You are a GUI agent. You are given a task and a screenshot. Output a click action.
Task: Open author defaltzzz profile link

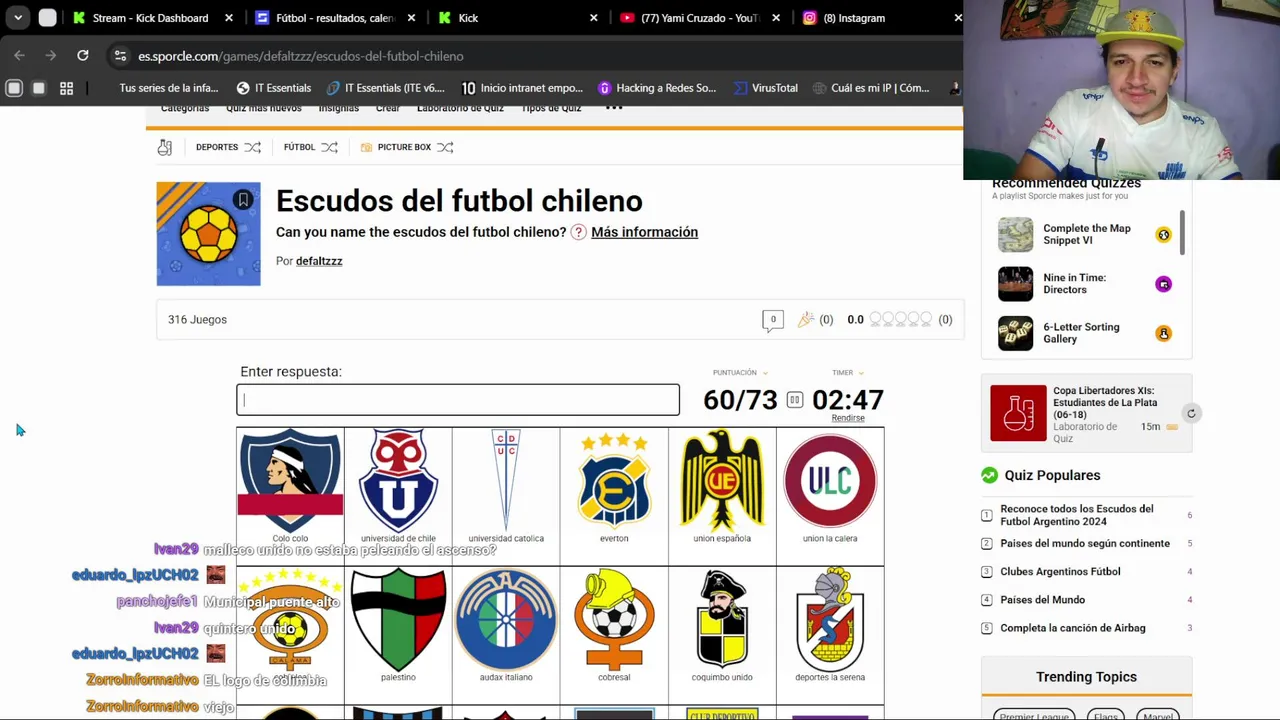point(319,261)
